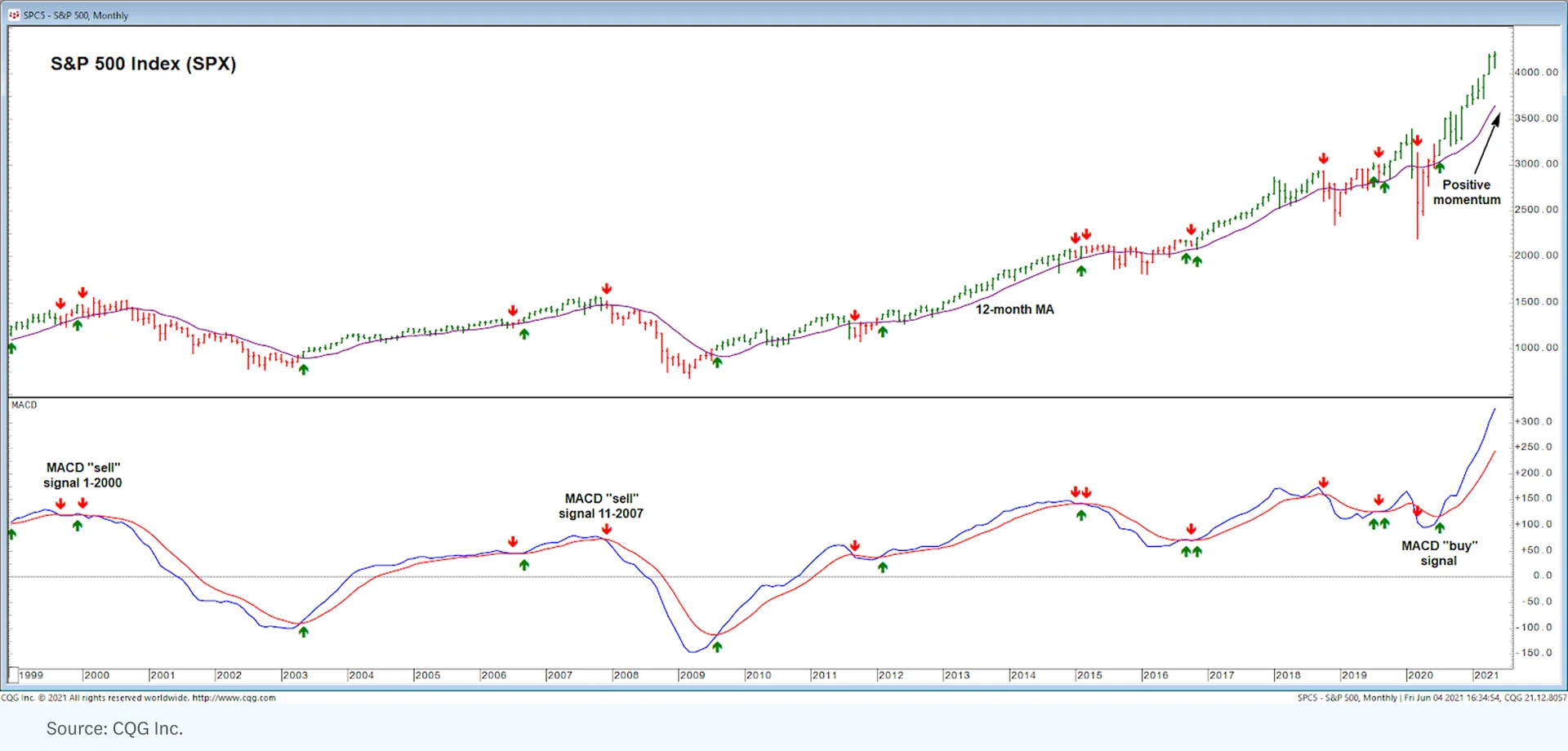1568x751 pixels.
Task: Click the red sell arrow at 2018 price peak
Action: [x=1323, y=158]
